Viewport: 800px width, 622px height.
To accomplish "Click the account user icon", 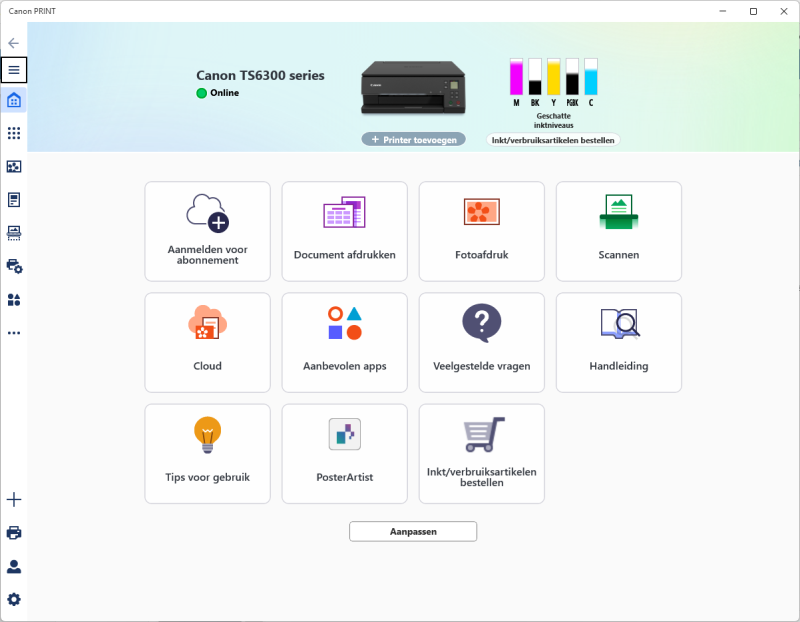I will click(x=14, y=566).
